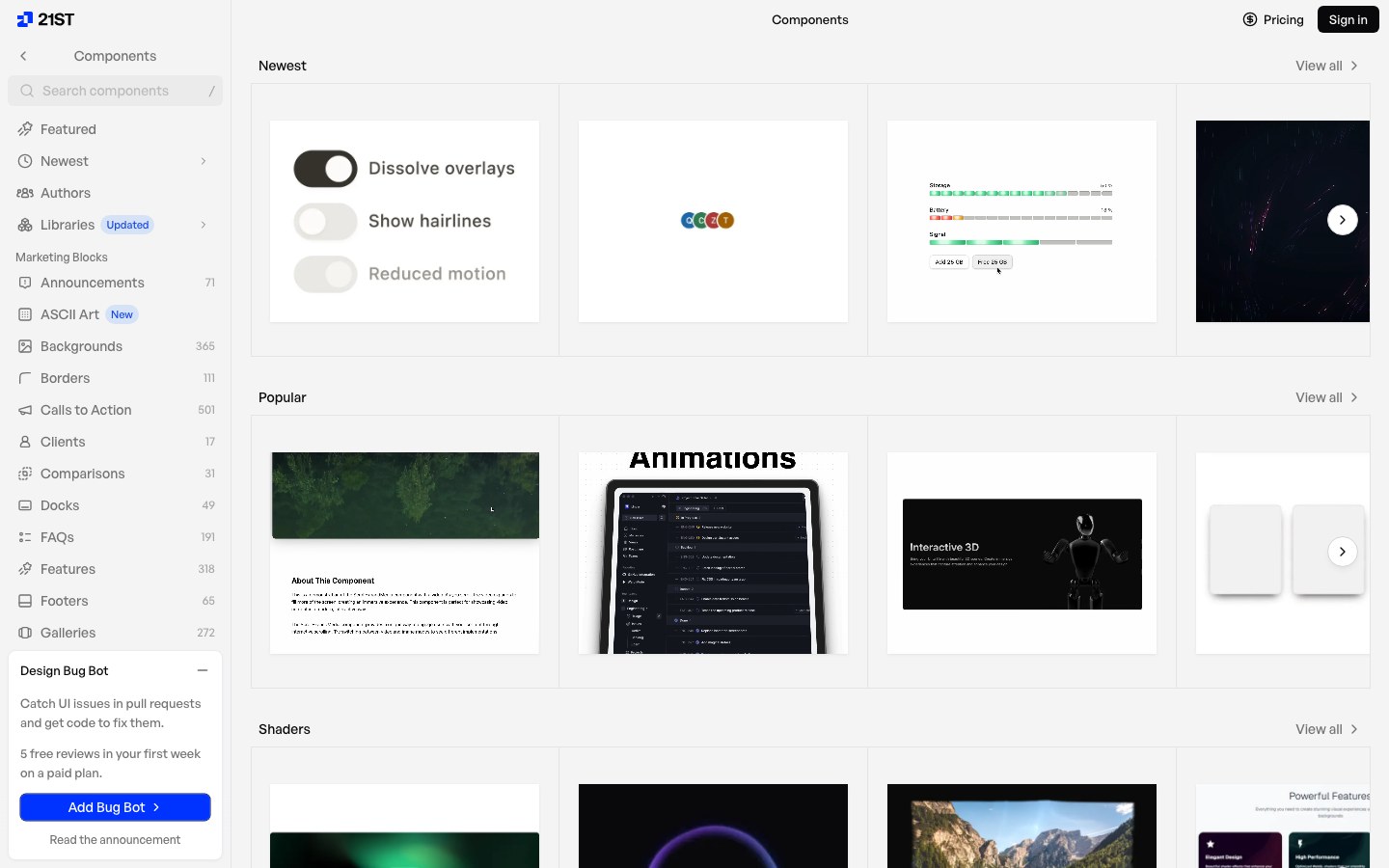The width and height of the screenshot is (1389, 868).
Task: Expand the Newest submenu chevron
Action: (x=204, y=161)
